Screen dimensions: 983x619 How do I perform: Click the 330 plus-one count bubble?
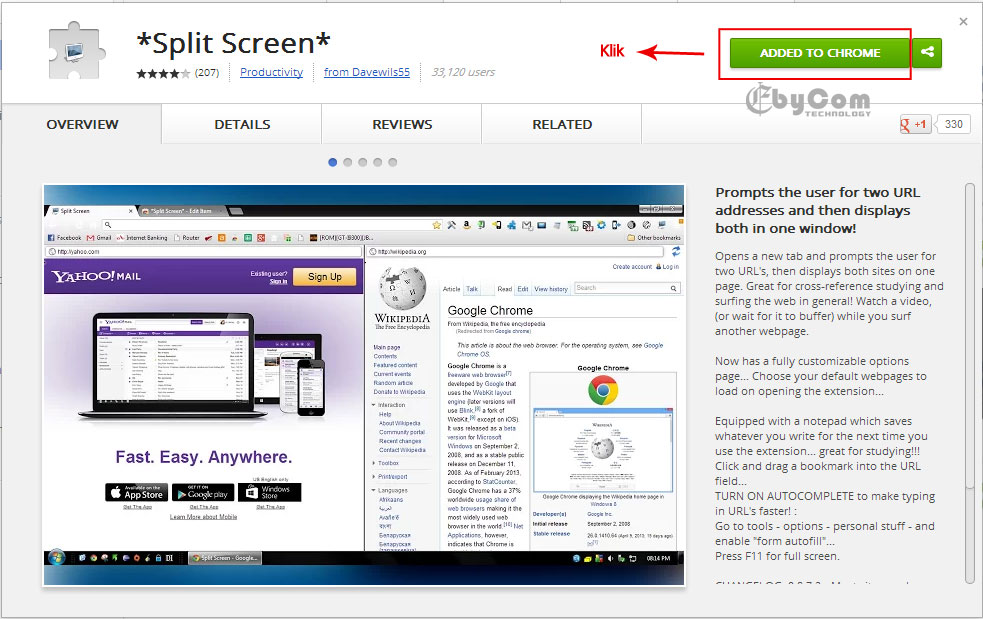coord(953,124)
